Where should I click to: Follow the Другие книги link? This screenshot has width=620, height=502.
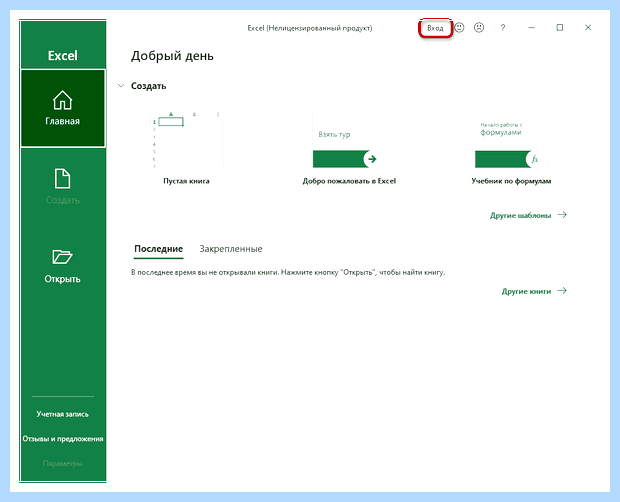coord(534,291)
